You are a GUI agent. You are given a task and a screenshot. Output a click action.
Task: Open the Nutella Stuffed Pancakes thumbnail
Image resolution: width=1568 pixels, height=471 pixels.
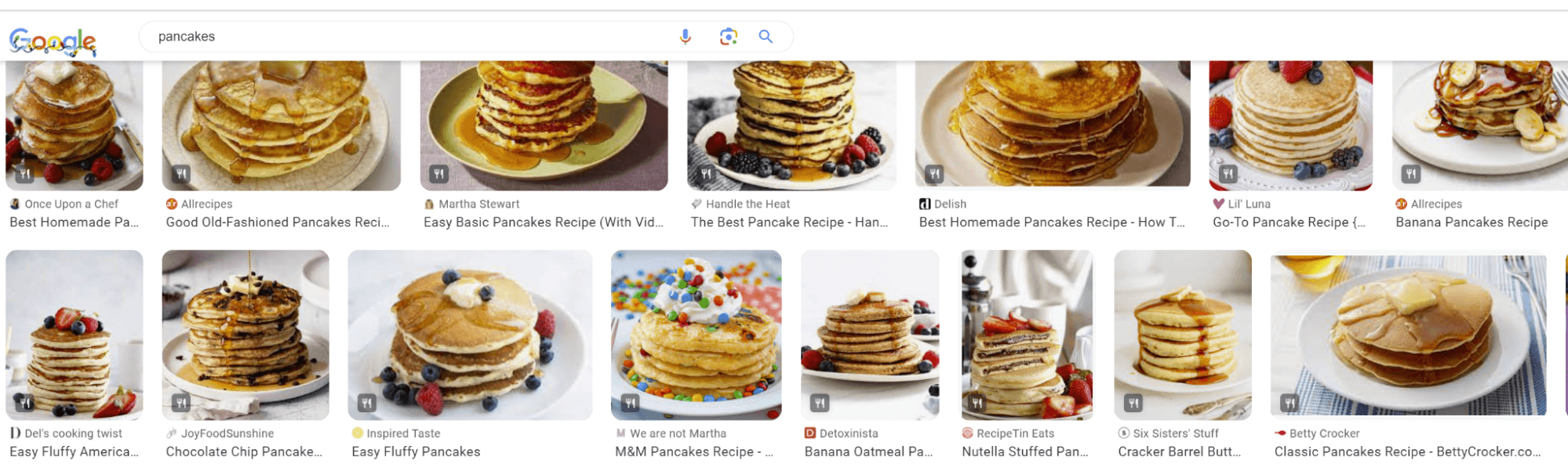pos(1025,335)
